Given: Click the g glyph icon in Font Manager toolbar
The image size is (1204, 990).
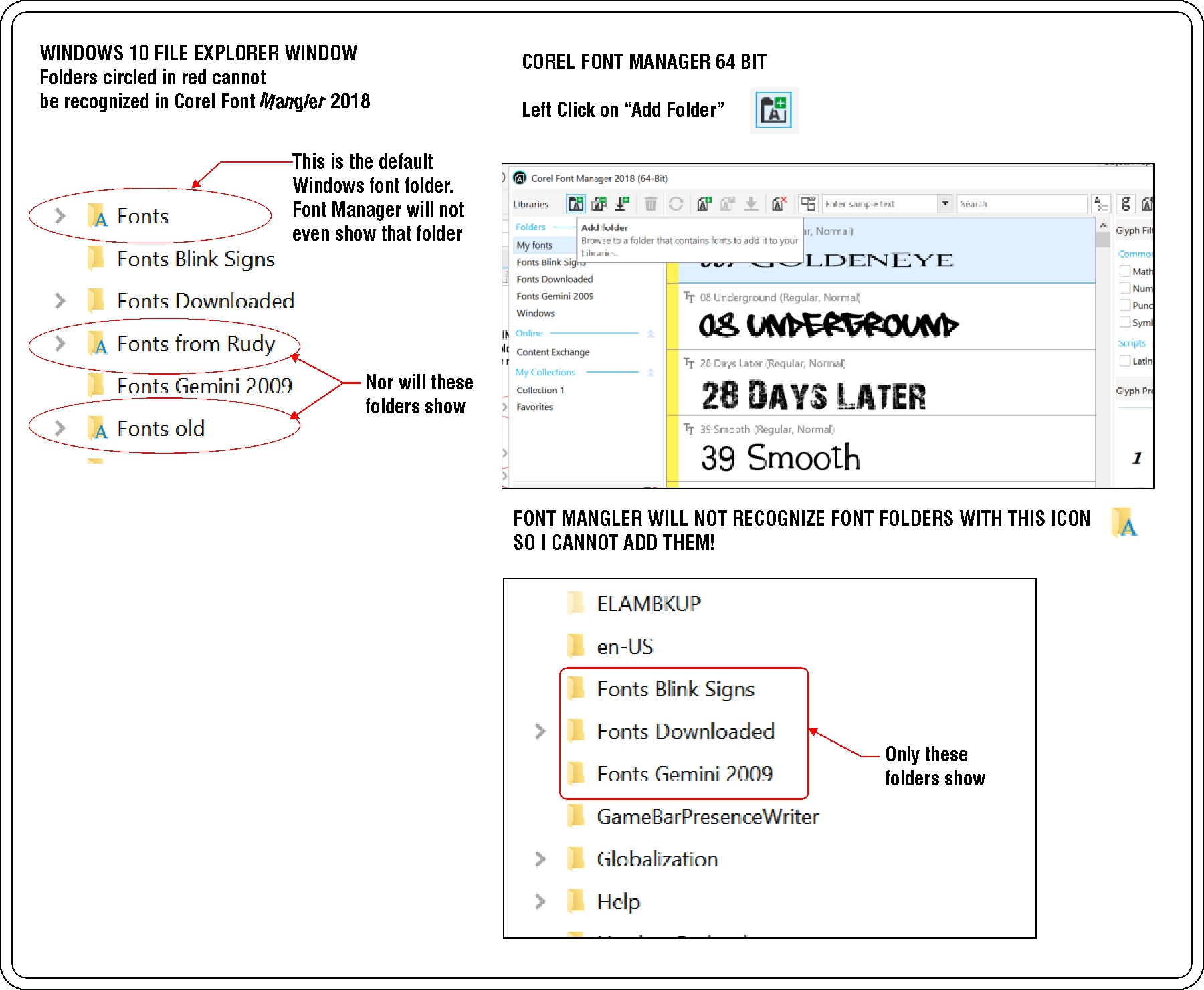Looking at the screenshot, I should click(x=1126, y=203).
